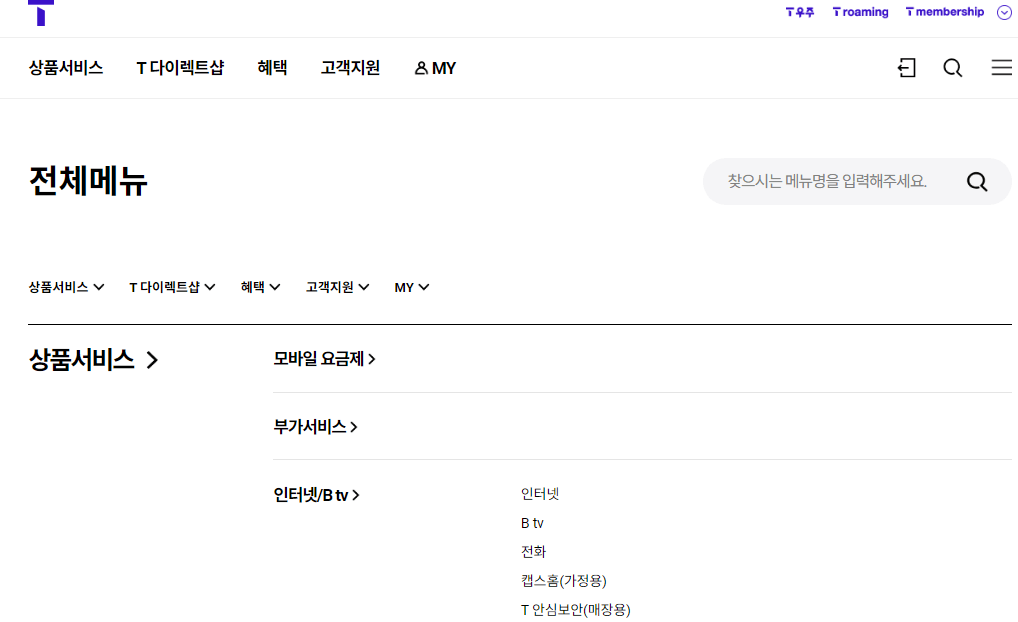This screenshot has width=1018, height=622.
Task: Expand T 다이렉트샵 filter dropdown
Action: click(172, 287)
